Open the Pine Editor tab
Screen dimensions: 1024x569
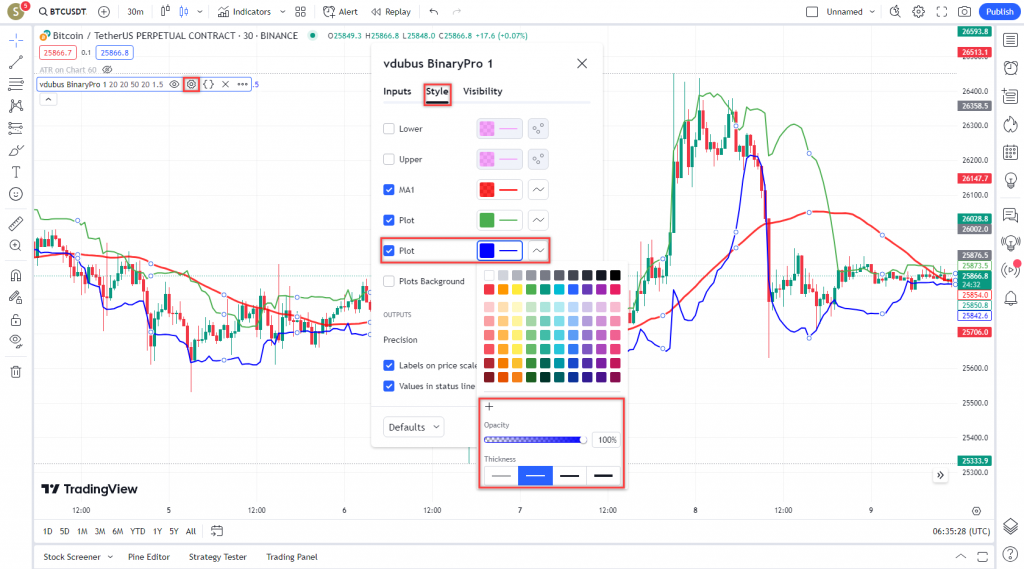pos(149,557)
